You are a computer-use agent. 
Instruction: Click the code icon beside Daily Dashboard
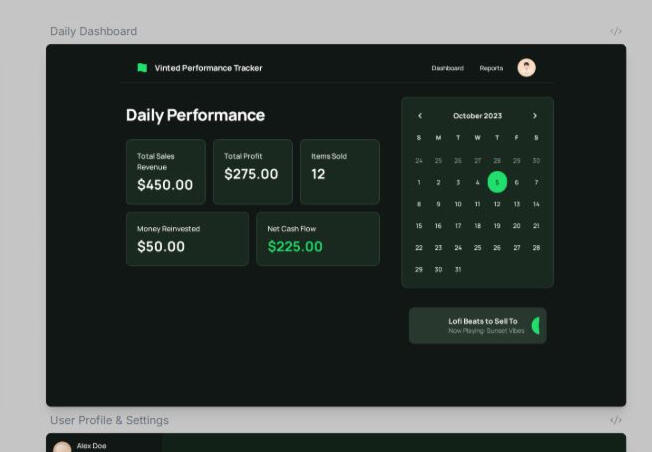click(616, 31)
